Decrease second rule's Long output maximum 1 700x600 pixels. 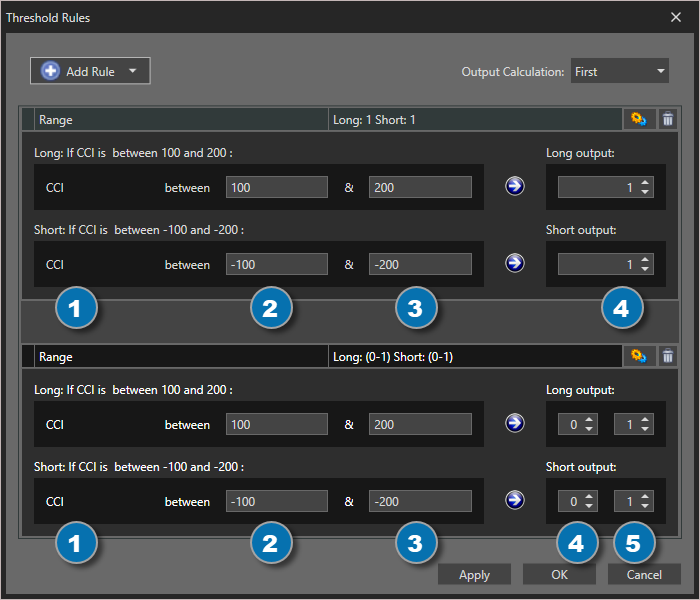point(645,429)
